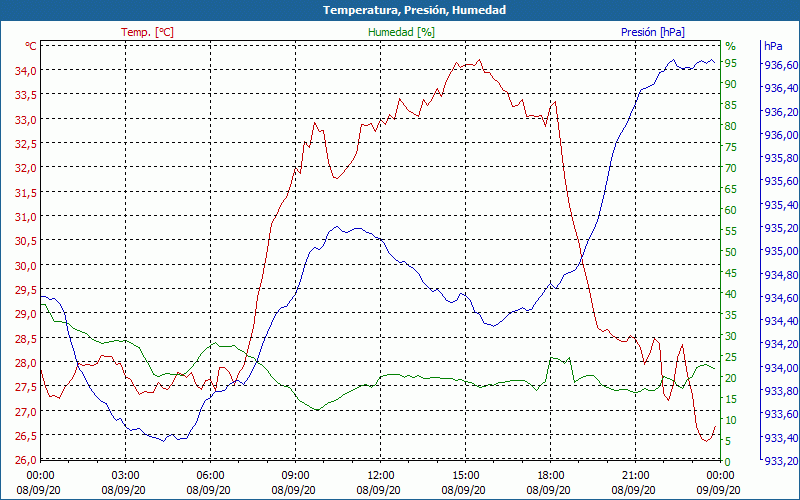This screenshot has width=800, height=500.
Task: Select the 95 tick on humidity axis
Action: (x=731, y=63)
